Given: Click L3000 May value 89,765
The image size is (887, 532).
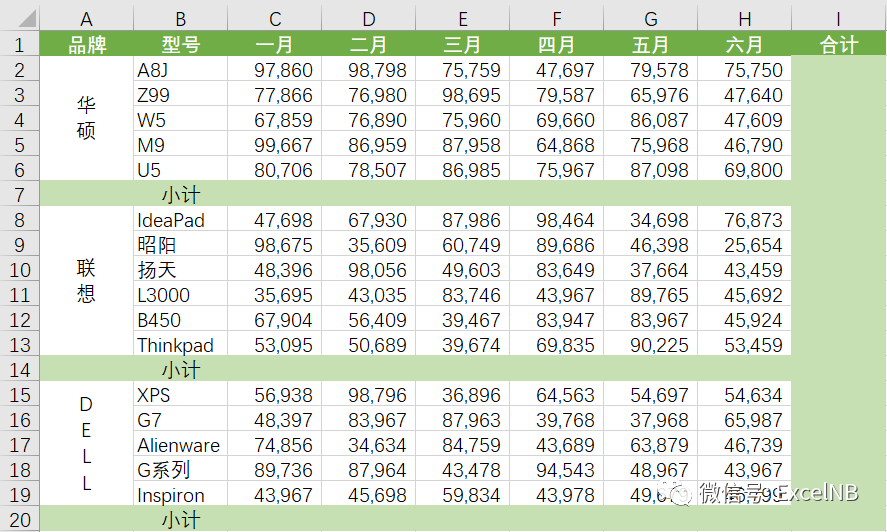Looking at the screenshot, I should coord(651,294).
